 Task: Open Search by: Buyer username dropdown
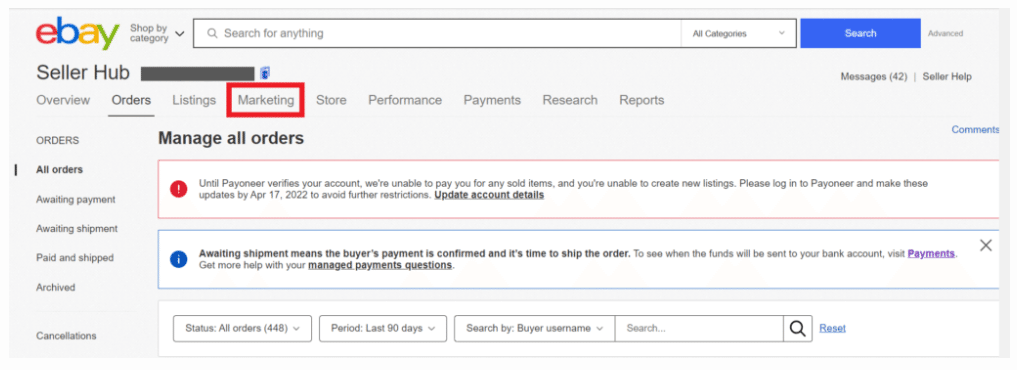pos(535,328)
